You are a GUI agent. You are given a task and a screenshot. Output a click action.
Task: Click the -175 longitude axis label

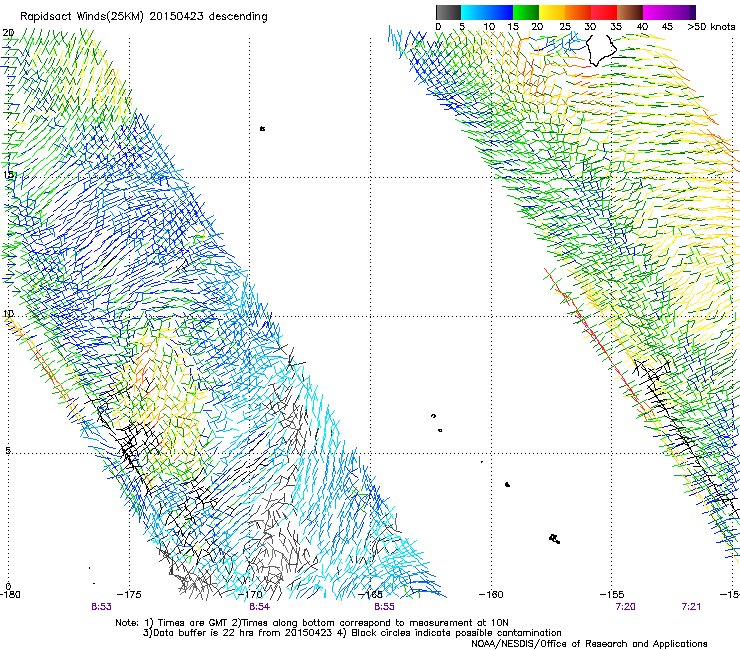129,594
